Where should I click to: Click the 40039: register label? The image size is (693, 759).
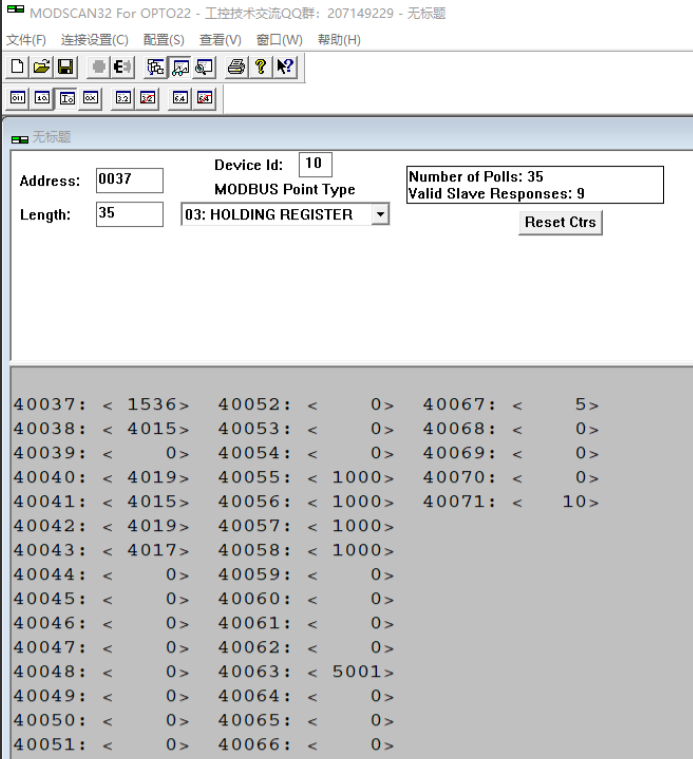(50, 453)
